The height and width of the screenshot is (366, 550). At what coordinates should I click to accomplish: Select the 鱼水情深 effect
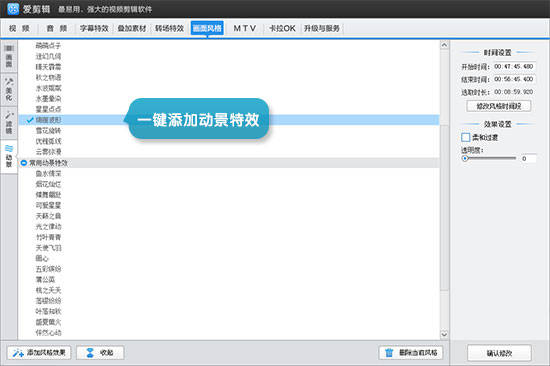(48, 173)
